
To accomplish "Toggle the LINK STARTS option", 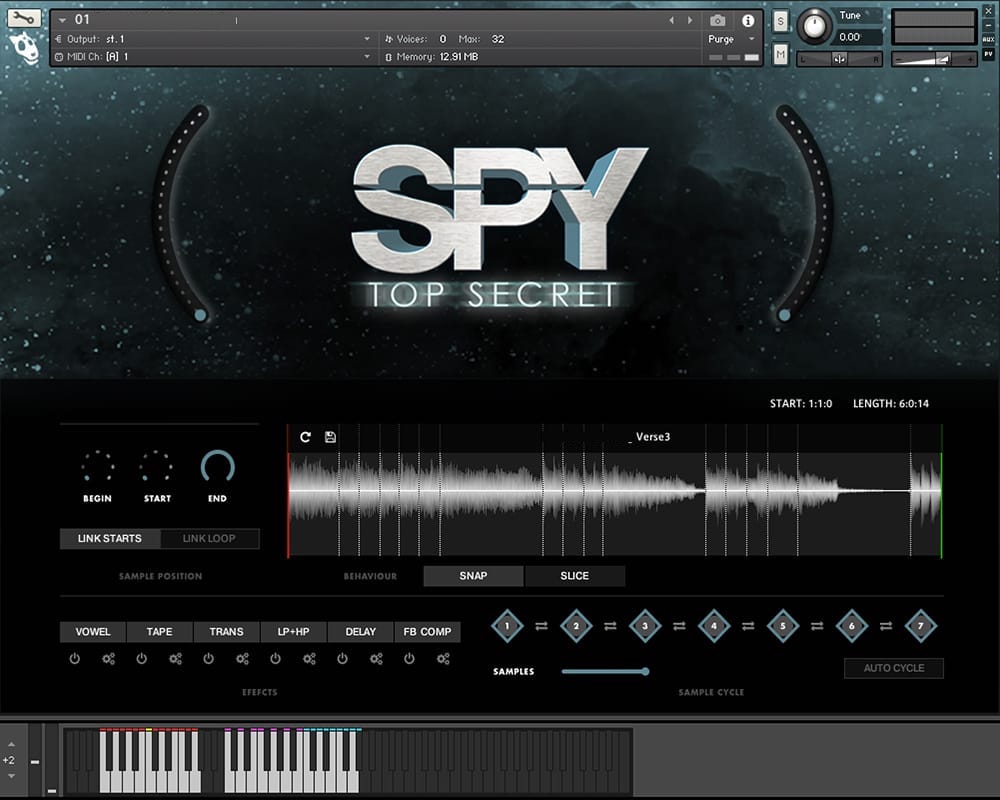I will coord(110,539).
